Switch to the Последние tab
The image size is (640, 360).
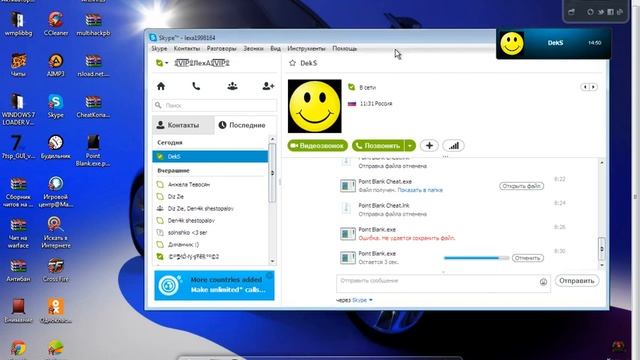tap(245, 125)
